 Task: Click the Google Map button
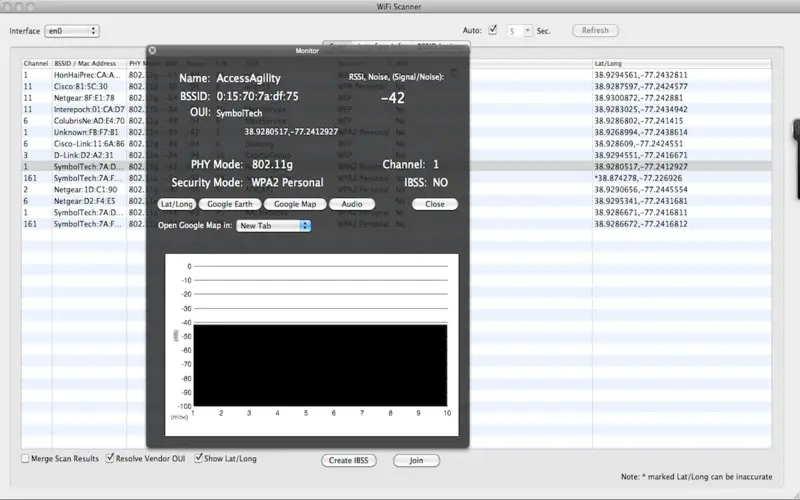(x=295, y=204)
